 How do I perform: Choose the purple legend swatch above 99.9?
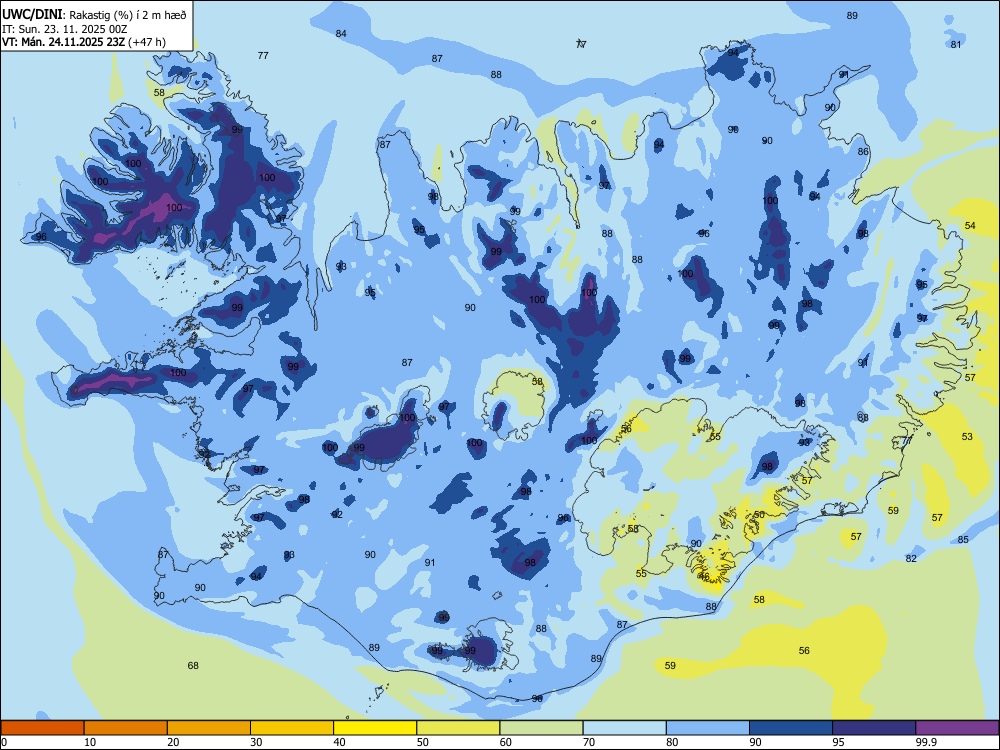click(957, 728)
